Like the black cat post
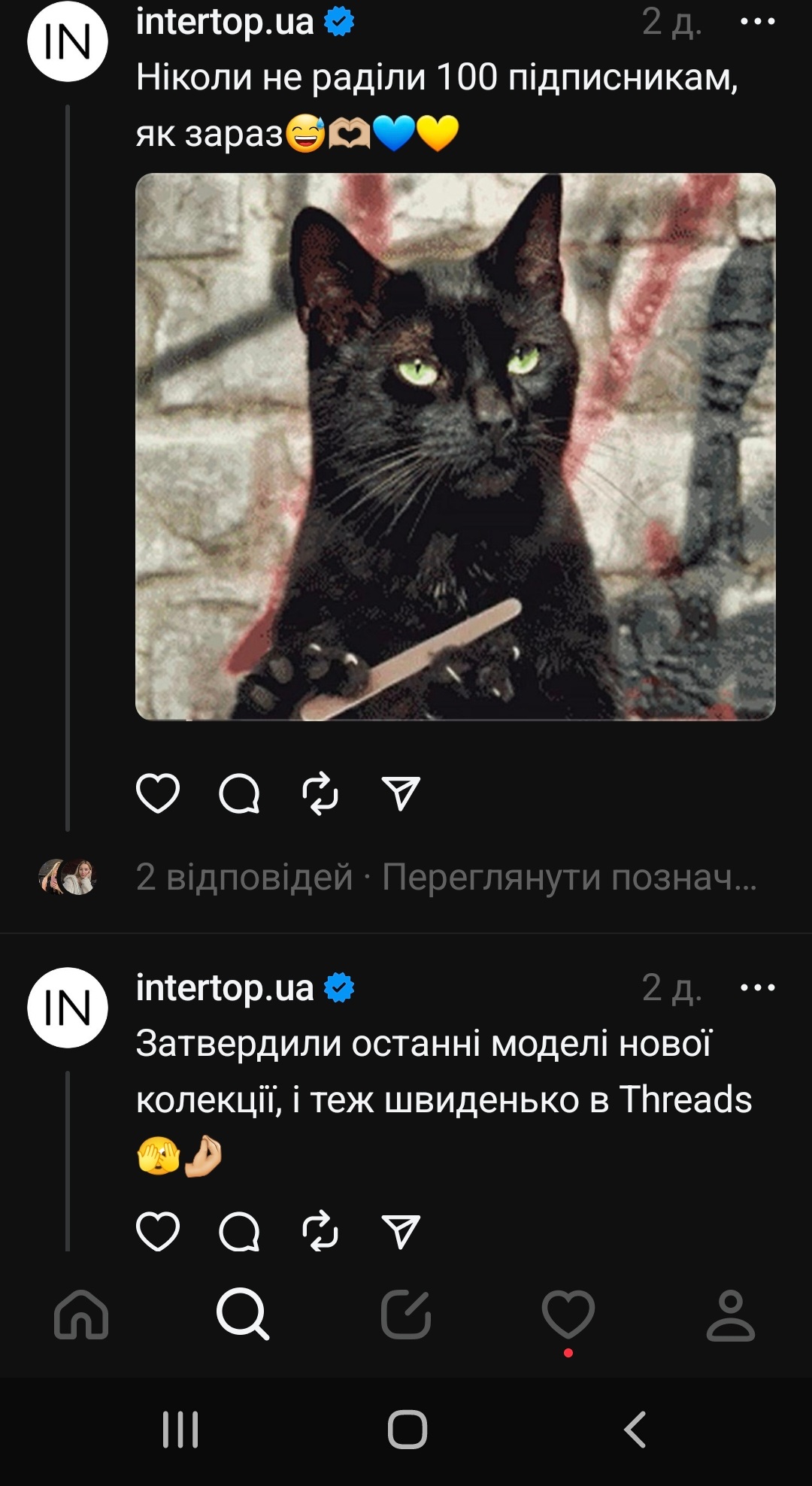The image size is (812, 1486). 158,793
